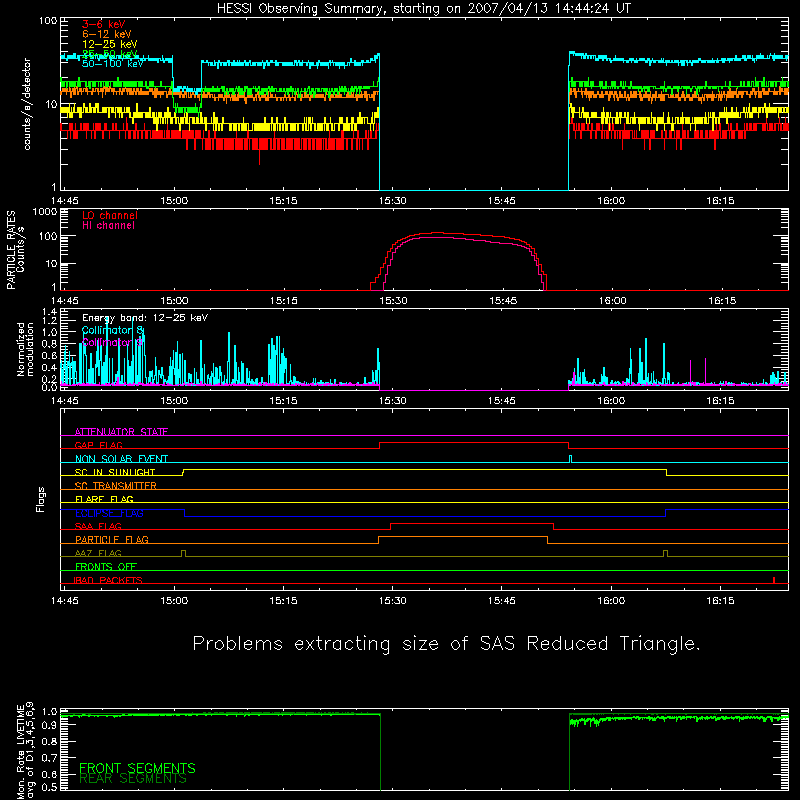Click the ATTENUATOR STATE flag label

pyautogui.click(x=121, y=432)
